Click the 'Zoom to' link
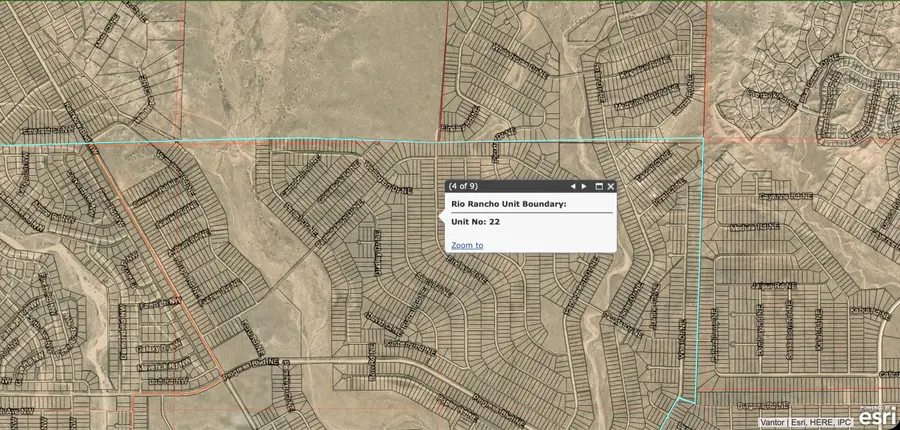 point(467,245)
